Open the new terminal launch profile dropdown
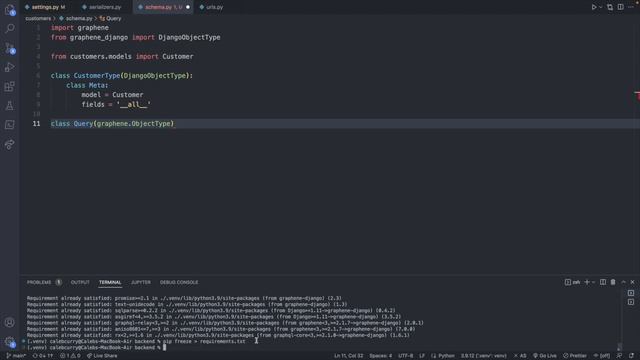The width and height of the screenshot is (640, 360). 593,282
